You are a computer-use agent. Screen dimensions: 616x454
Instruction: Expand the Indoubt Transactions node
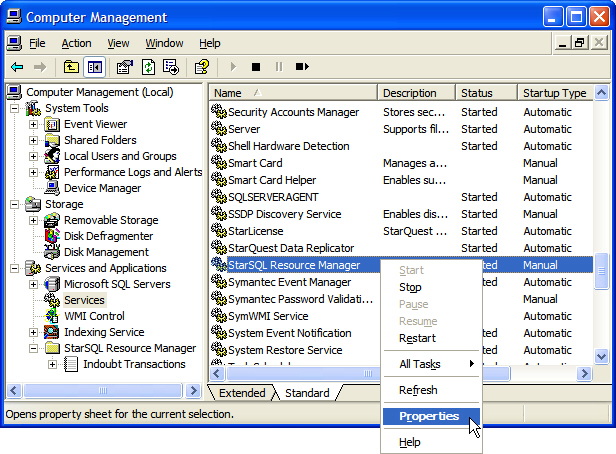tap(52, 364)
